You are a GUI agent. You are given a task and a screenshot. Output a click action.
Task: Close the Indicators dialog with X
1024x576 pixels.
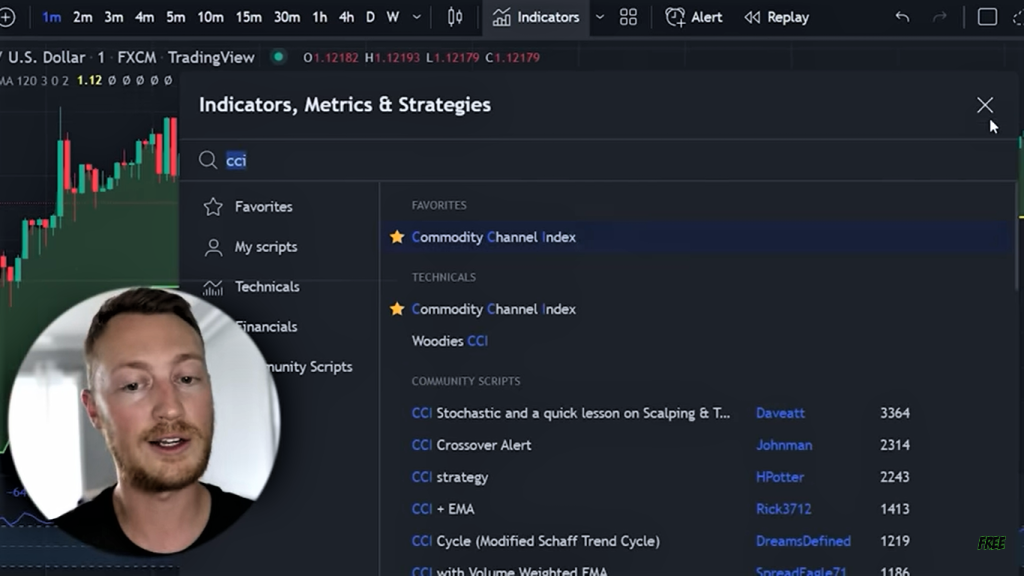pos(985,105)
